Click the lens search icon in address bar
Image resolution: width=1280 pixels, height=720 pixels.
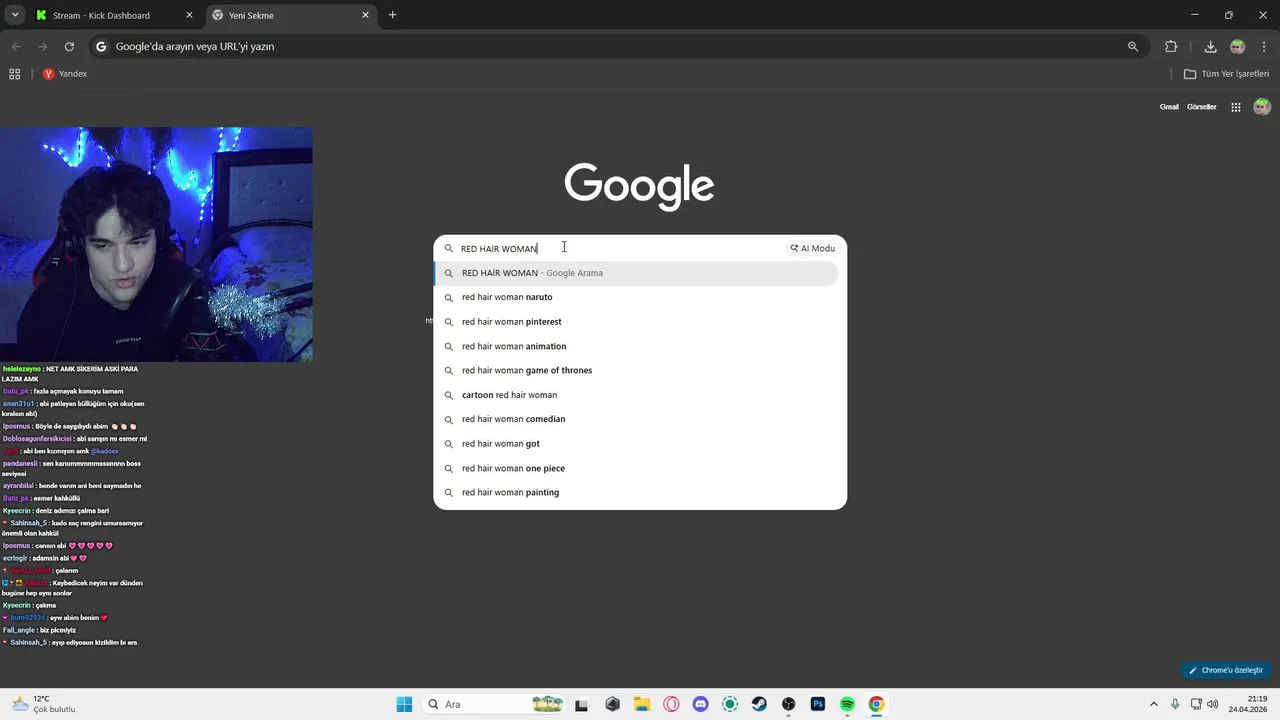(1133, 46)
